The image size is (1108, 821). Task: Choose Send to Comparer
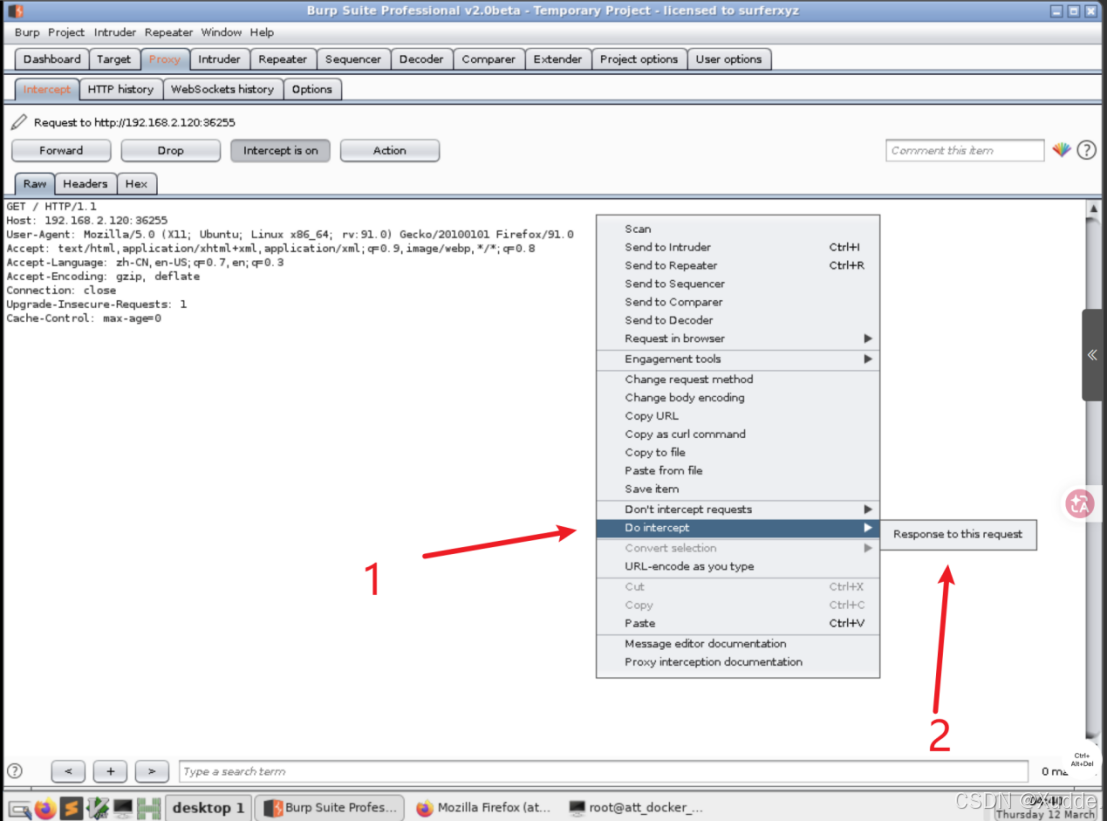click(738, 302)
